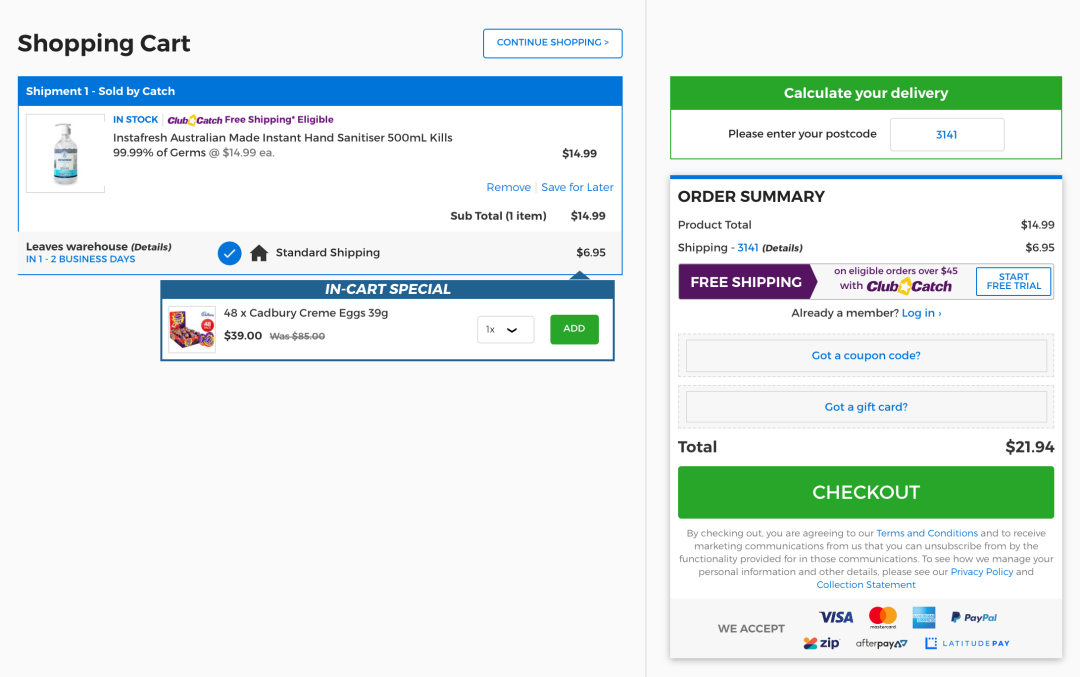The width and height of the screenshot is (1080, 677).
Task: Click the Mastercard logo
Action: click(x=882, y=617)
